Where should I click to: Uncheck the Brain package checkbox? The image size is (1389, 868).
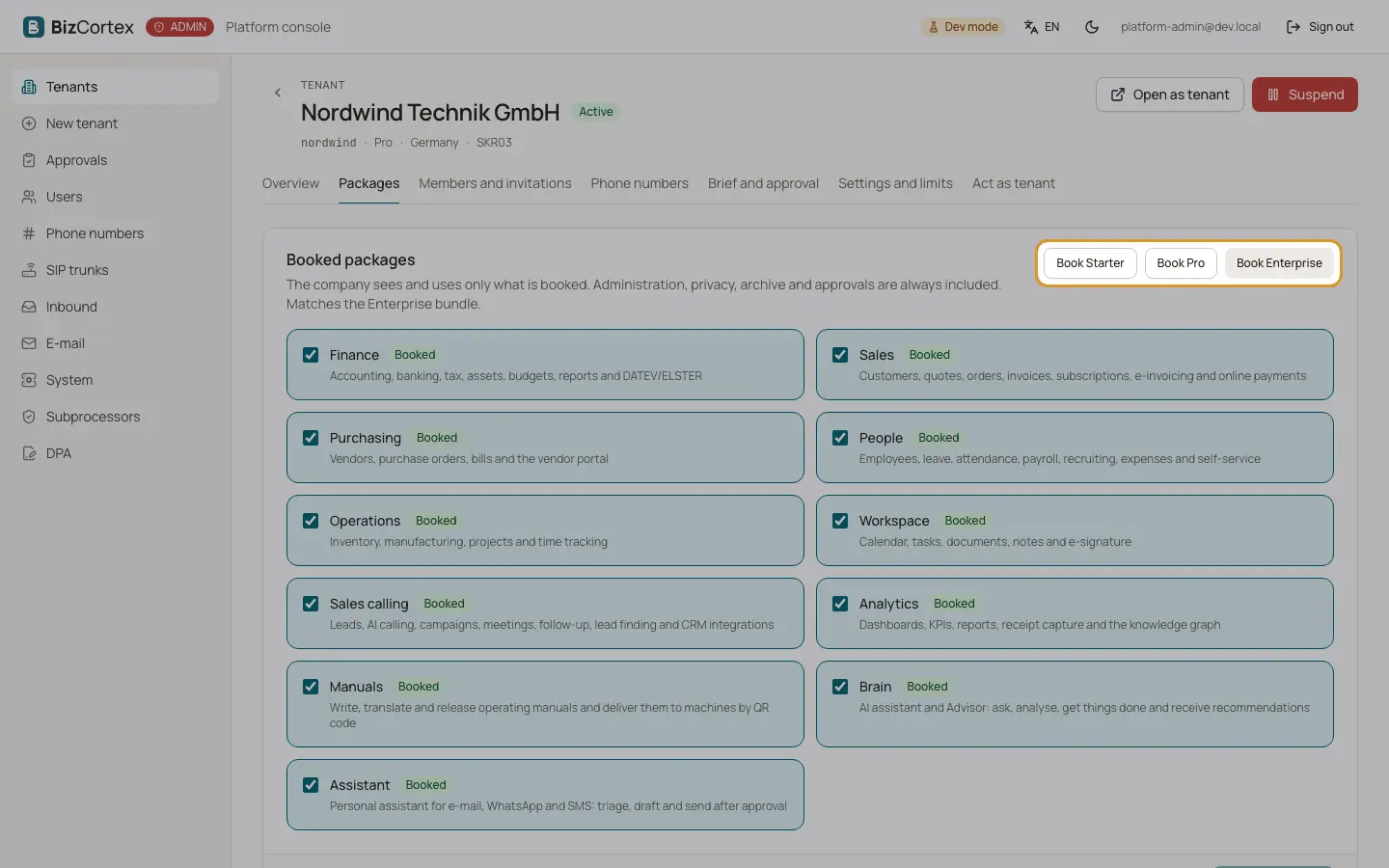click(840, 687)
